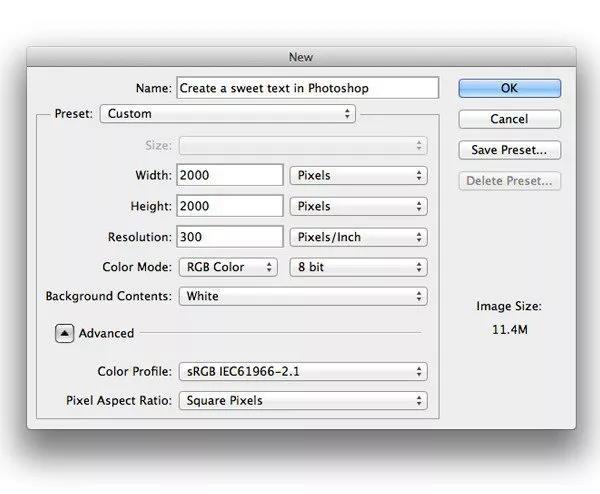Open the Width units Pixels dropdown

358,176
